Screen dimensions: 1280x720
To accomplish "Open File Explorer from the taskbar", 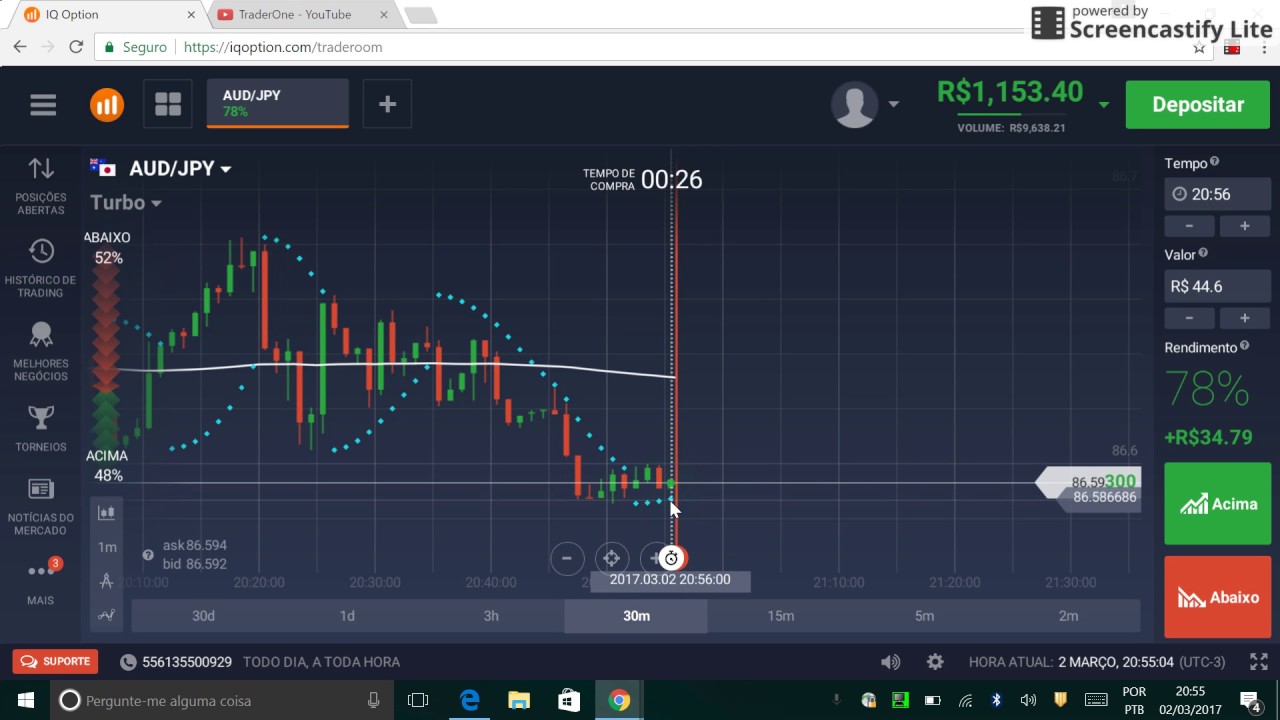I will 519,700.
